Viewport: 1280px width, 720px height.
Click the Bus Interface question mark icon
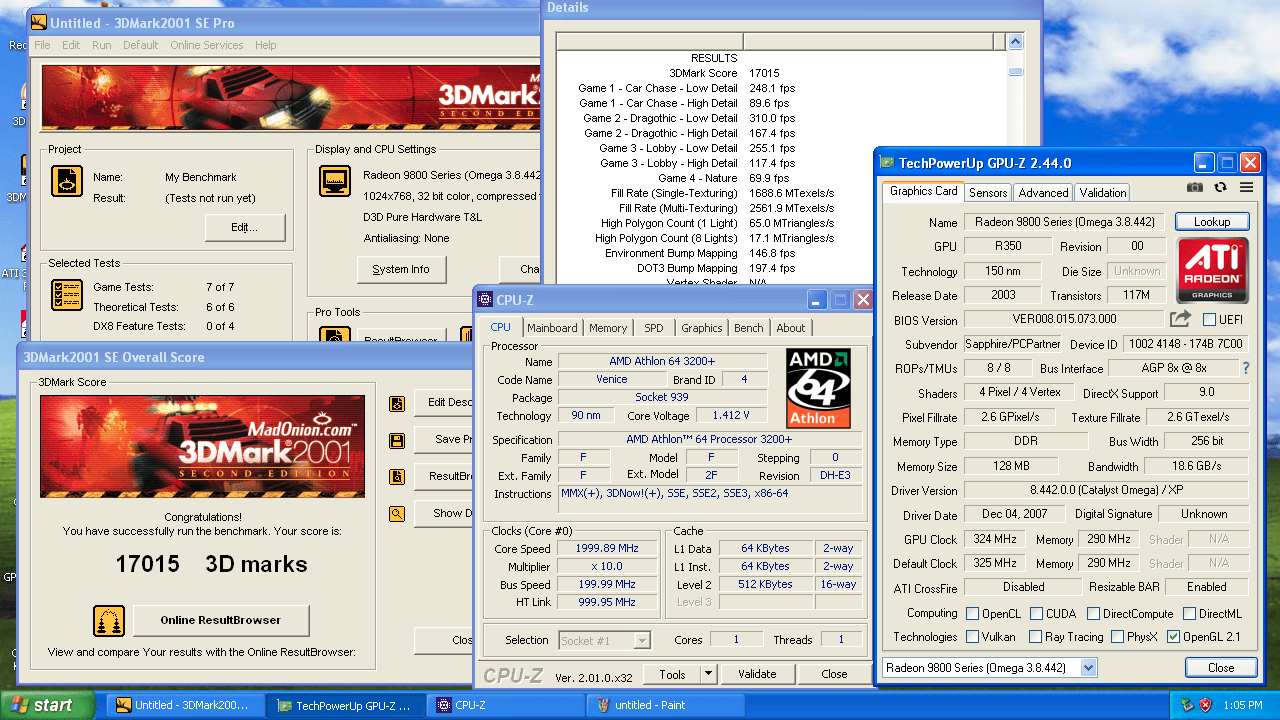(x=1246, y=369)
